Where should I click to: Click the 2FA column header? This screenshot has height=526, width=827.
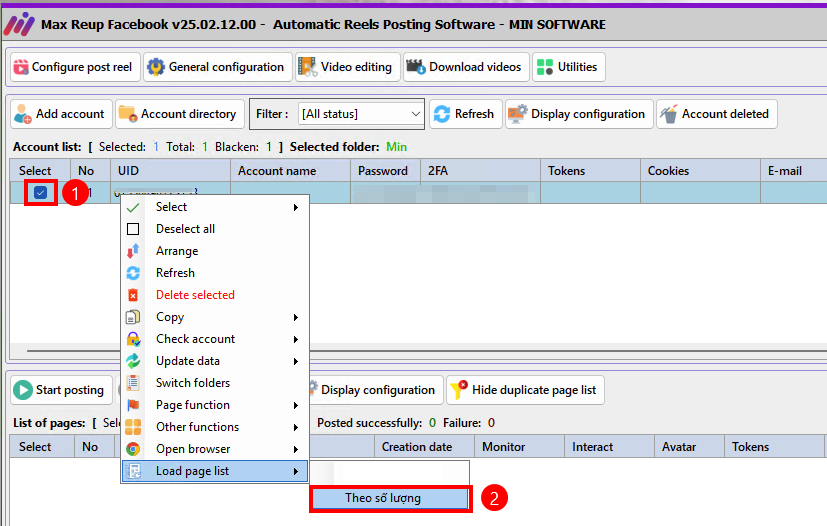[480, 171]
